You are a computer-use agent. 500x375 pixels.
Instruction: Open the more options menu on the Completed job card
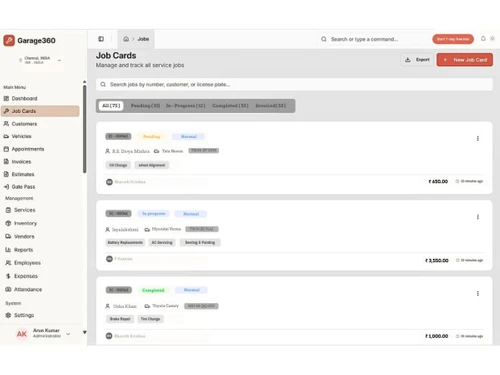pyautogui.click(x=478, y=293)
